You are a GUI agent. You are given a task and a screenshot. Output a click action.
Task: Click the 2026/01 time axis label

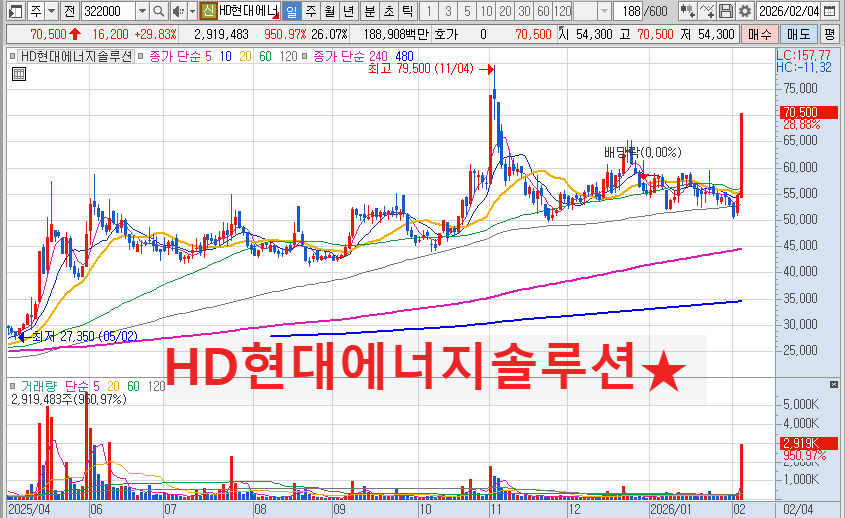[670, 509]
